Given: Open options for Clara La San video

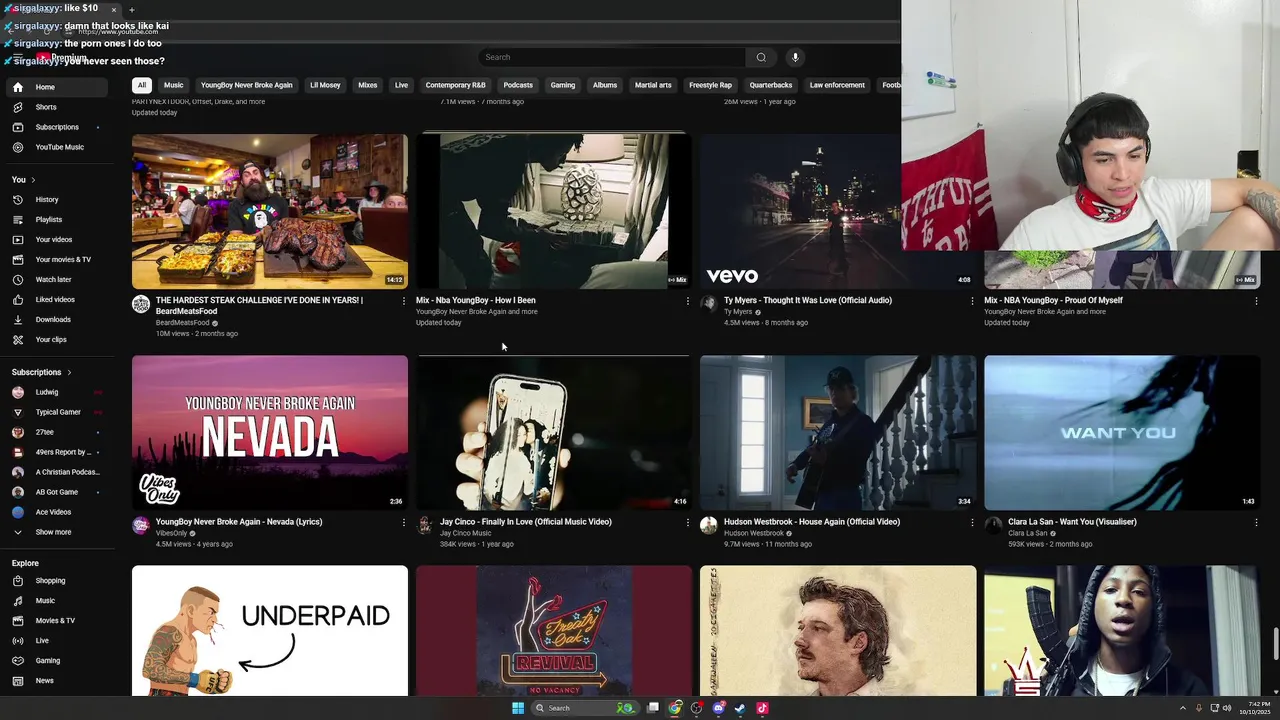Looking at the screenshot, I should coord(1255,522).
